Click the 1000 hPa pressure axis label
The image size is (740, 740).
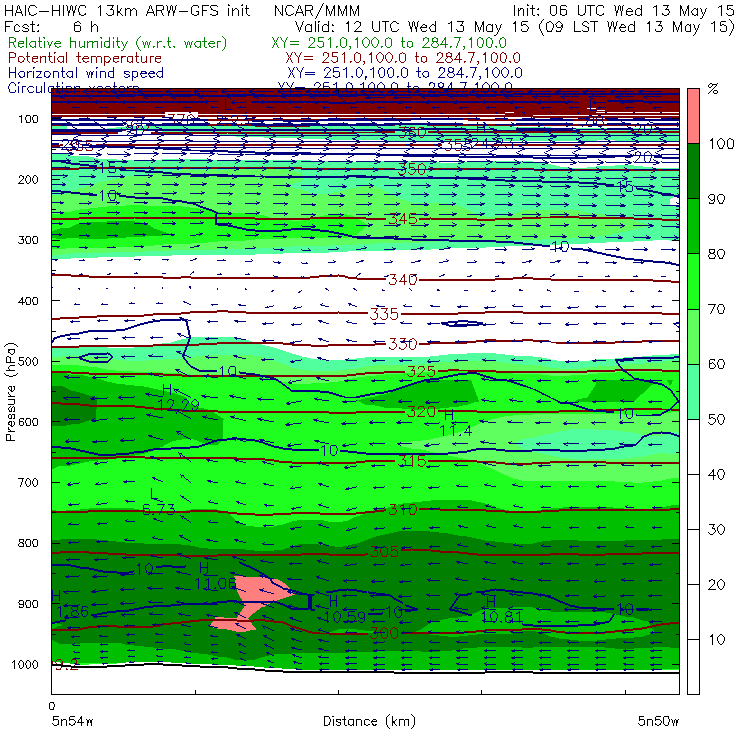click(25, 664)
